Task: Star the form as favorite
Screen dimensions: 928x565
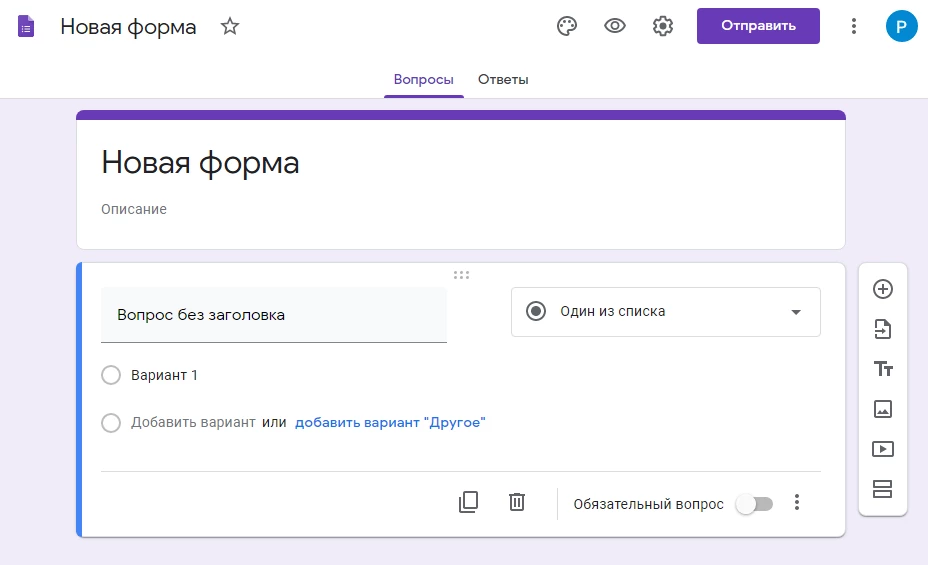Action: pos(230,26)
